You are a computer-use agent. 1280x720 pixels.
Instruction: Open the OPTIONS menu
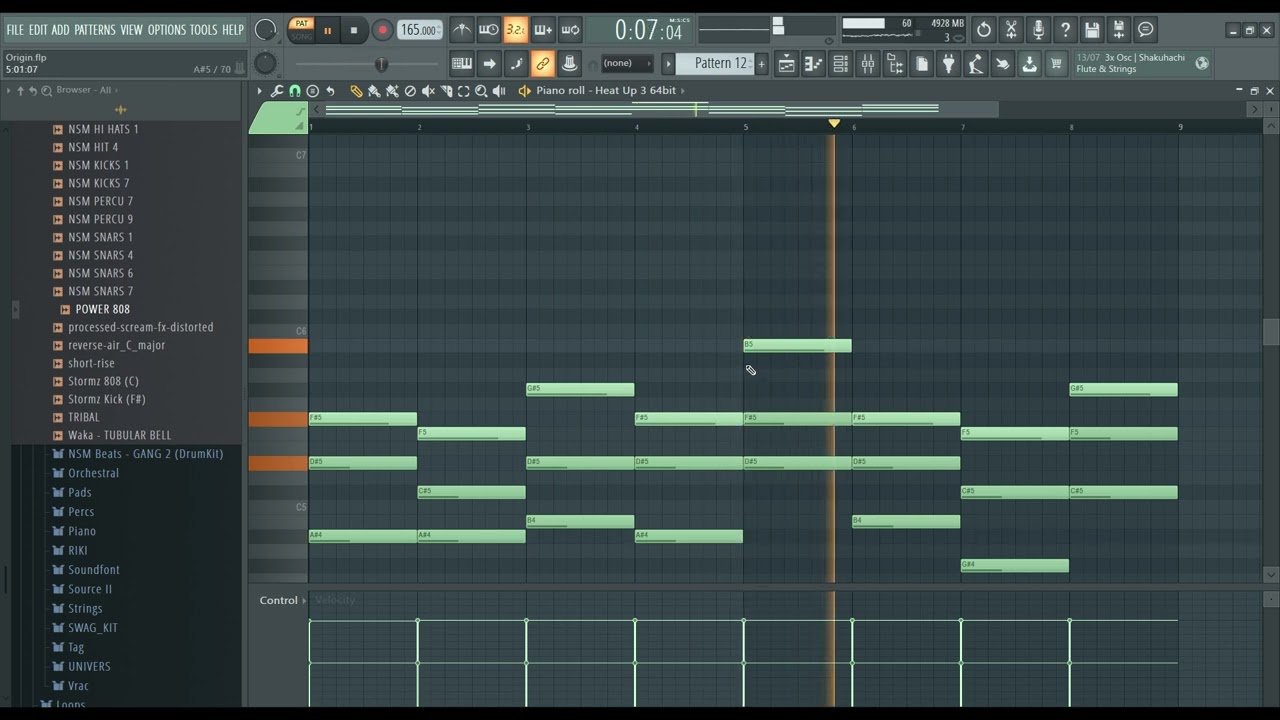167,30
